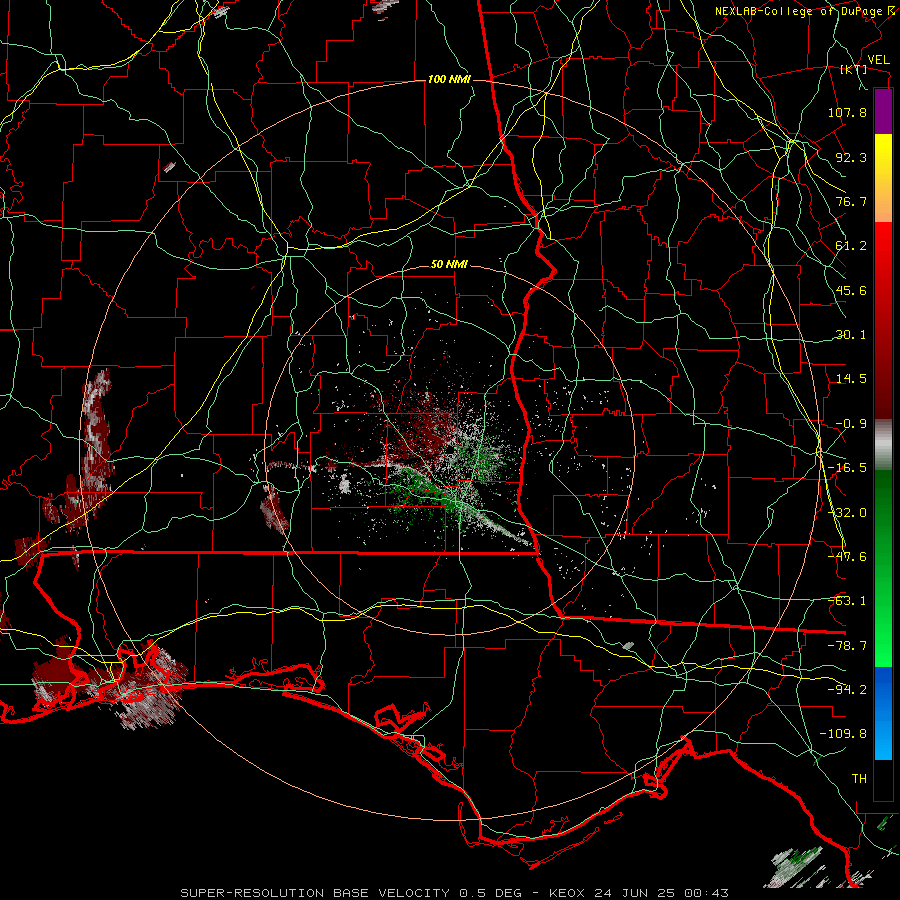Click the SUPER-RESOLUTION BASE VELOCITY caption text
Viewport: 900px width, 900px height.
pyautogui.click(x=315, y=893)
